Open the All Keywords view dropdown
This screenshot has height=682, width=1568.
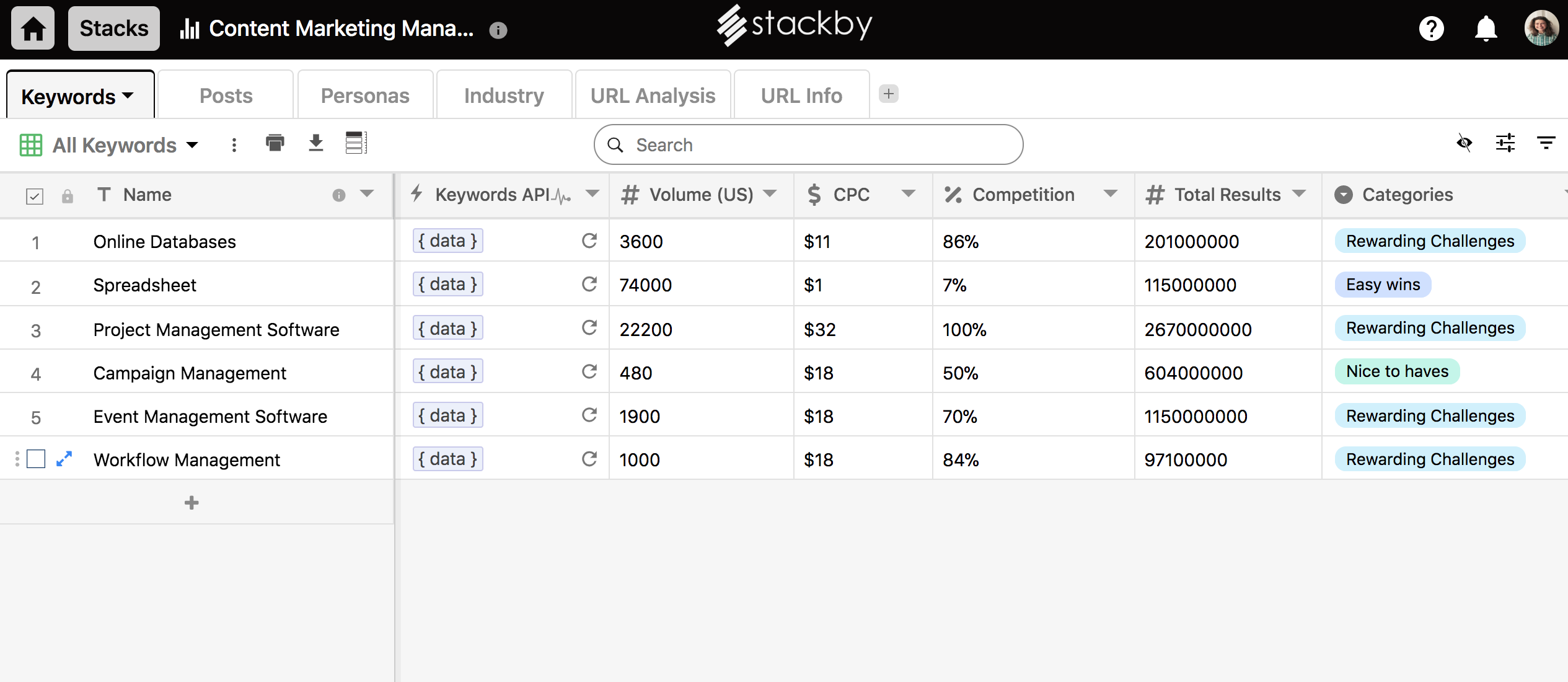192,144
